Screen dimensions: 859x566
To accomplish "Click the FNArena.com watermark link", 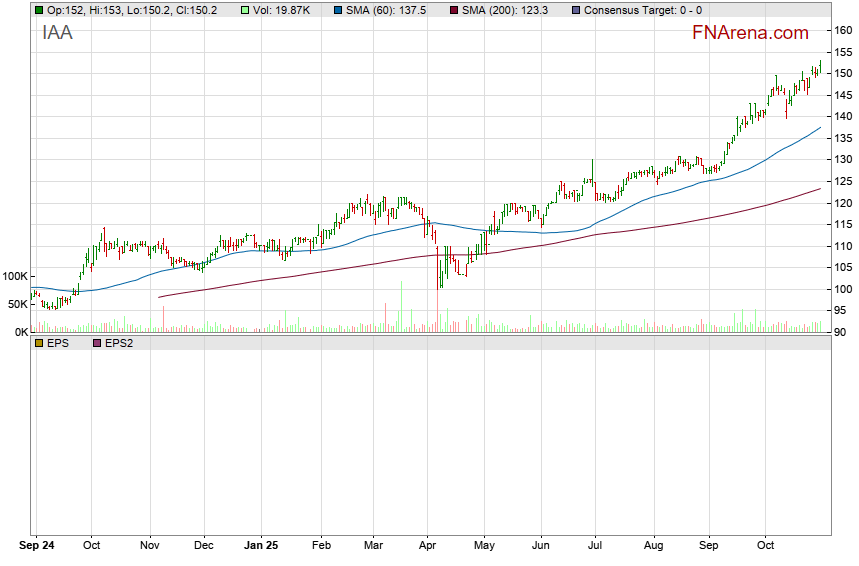I will (750, 33).
